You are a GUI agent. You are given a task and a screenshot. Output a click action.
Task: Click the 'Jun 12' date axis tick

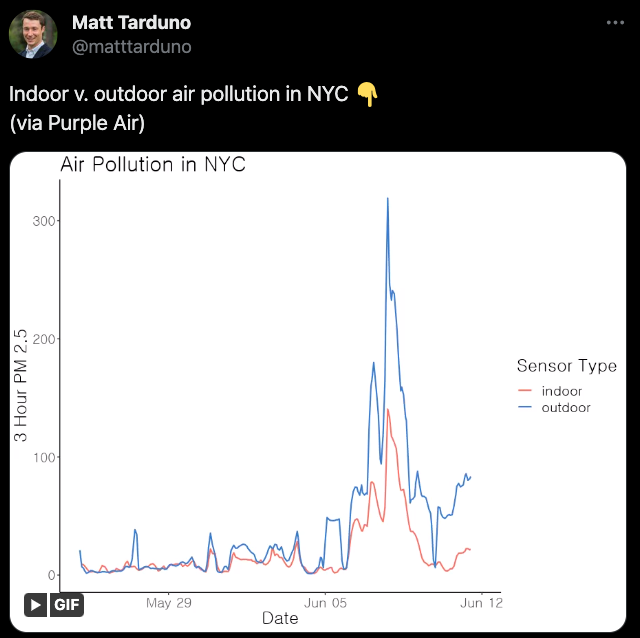[482, 603]
